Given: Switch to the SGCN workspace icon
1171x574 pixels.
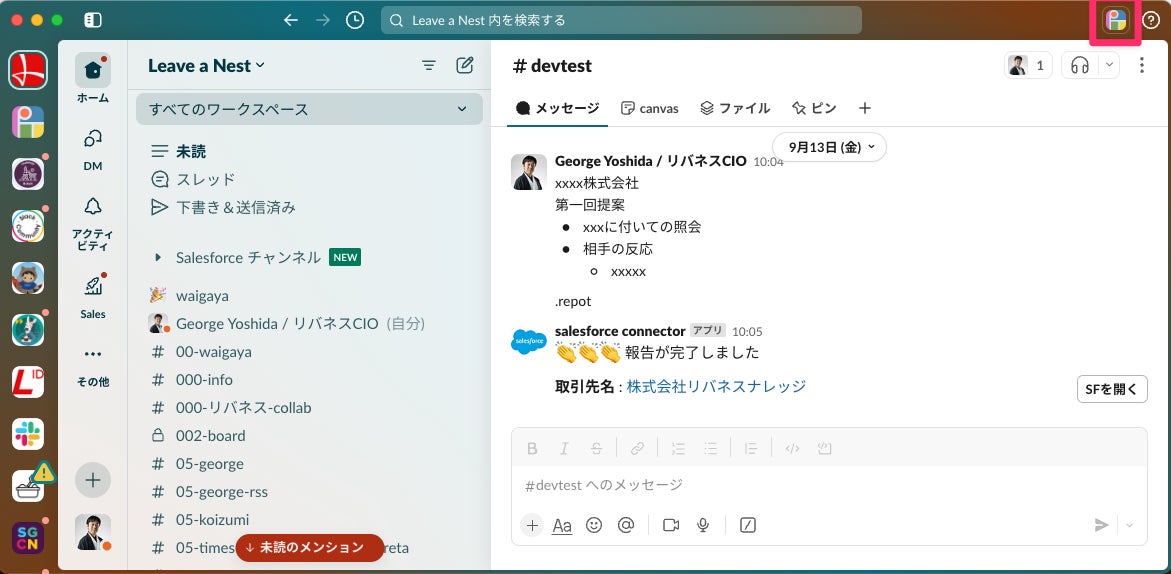Looking at the screenshot, I should point(28,537).
